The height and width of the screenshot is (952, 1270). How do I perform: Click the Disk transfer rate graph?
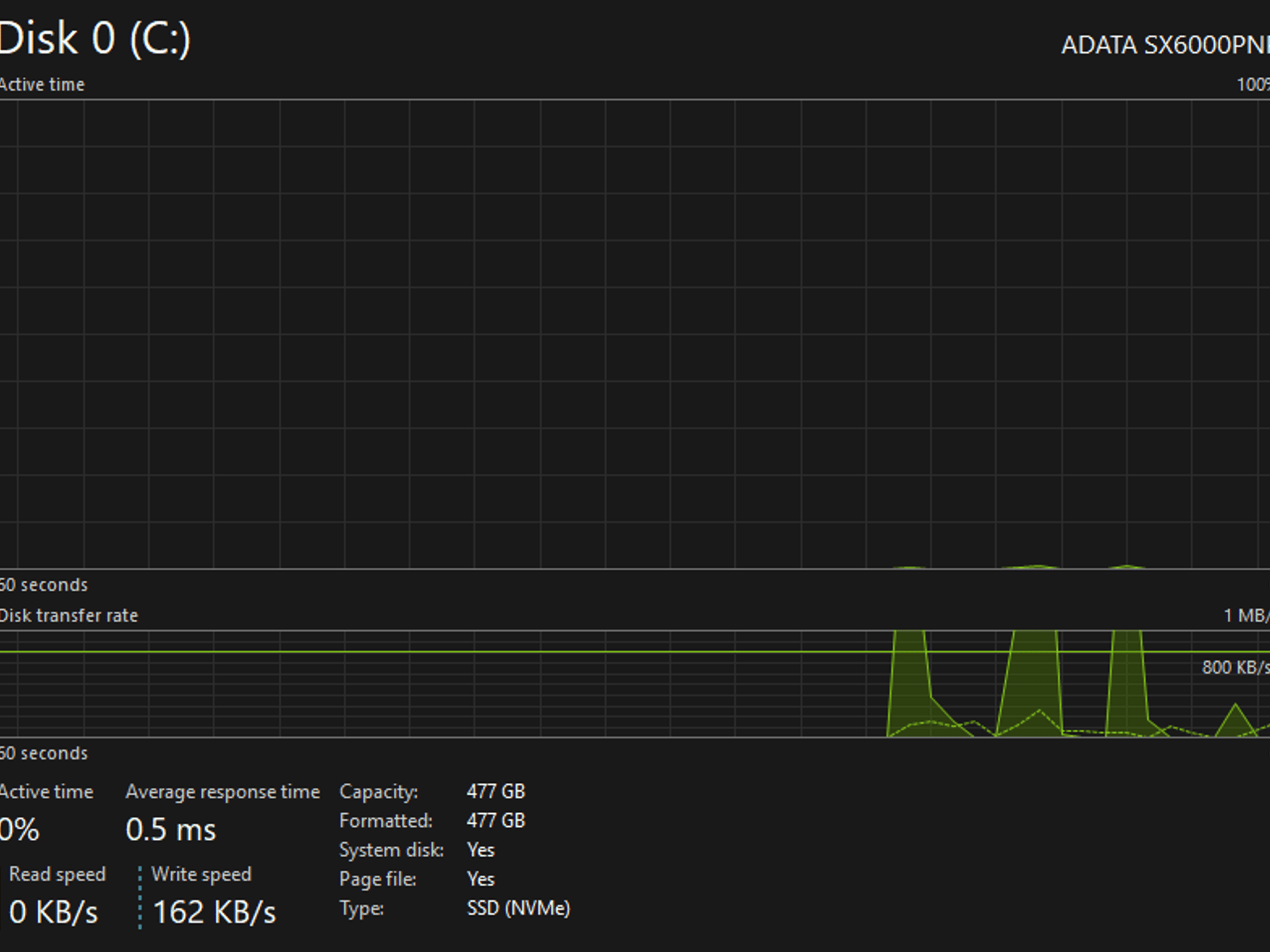click(x=635, y=684)
